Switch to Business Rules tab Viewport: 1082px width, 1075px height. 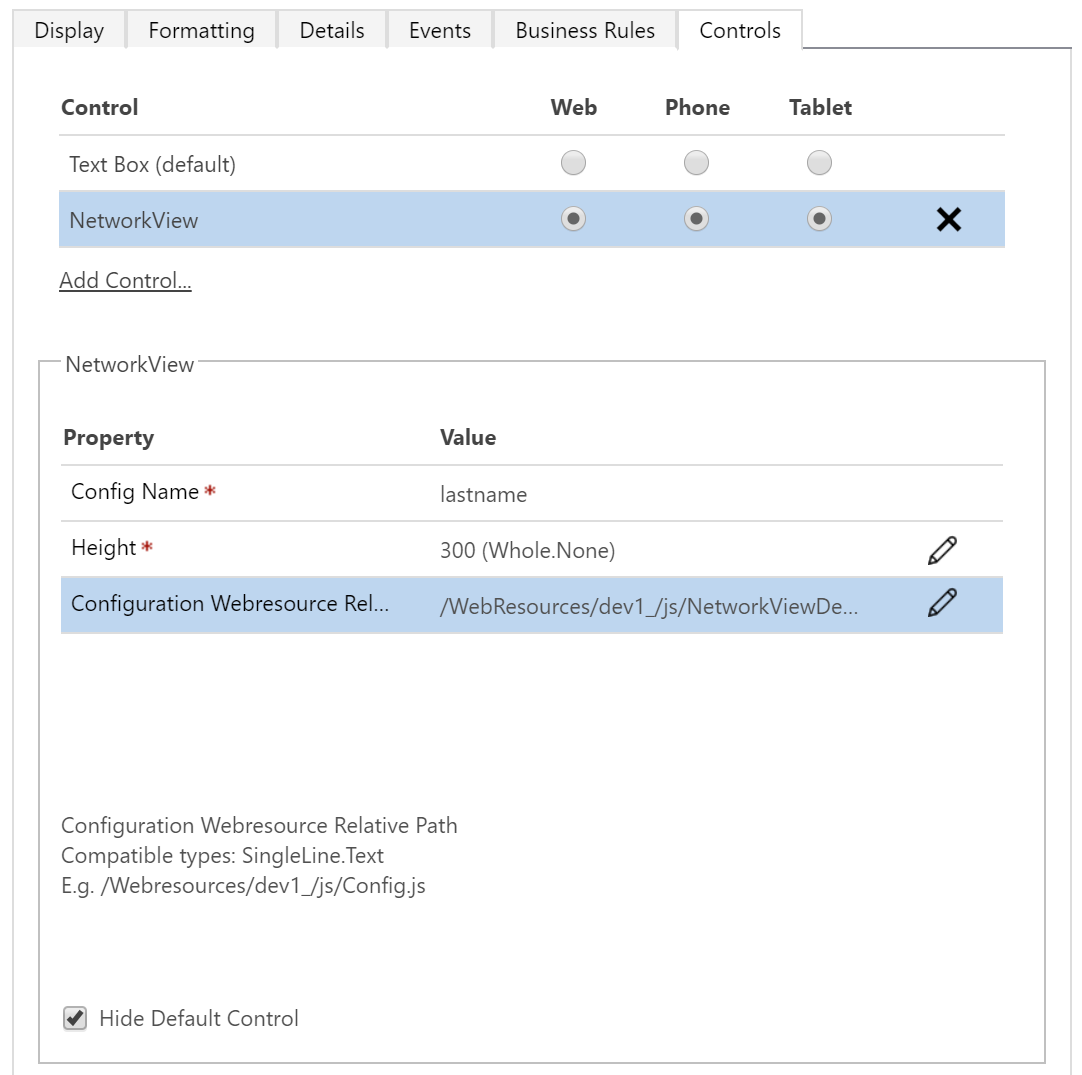coord(585,31)
